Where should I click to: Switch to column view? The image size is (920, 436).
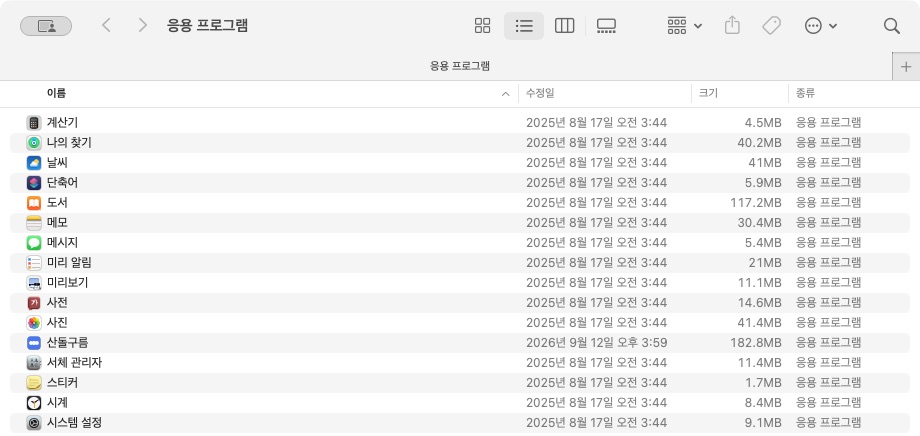564,26
